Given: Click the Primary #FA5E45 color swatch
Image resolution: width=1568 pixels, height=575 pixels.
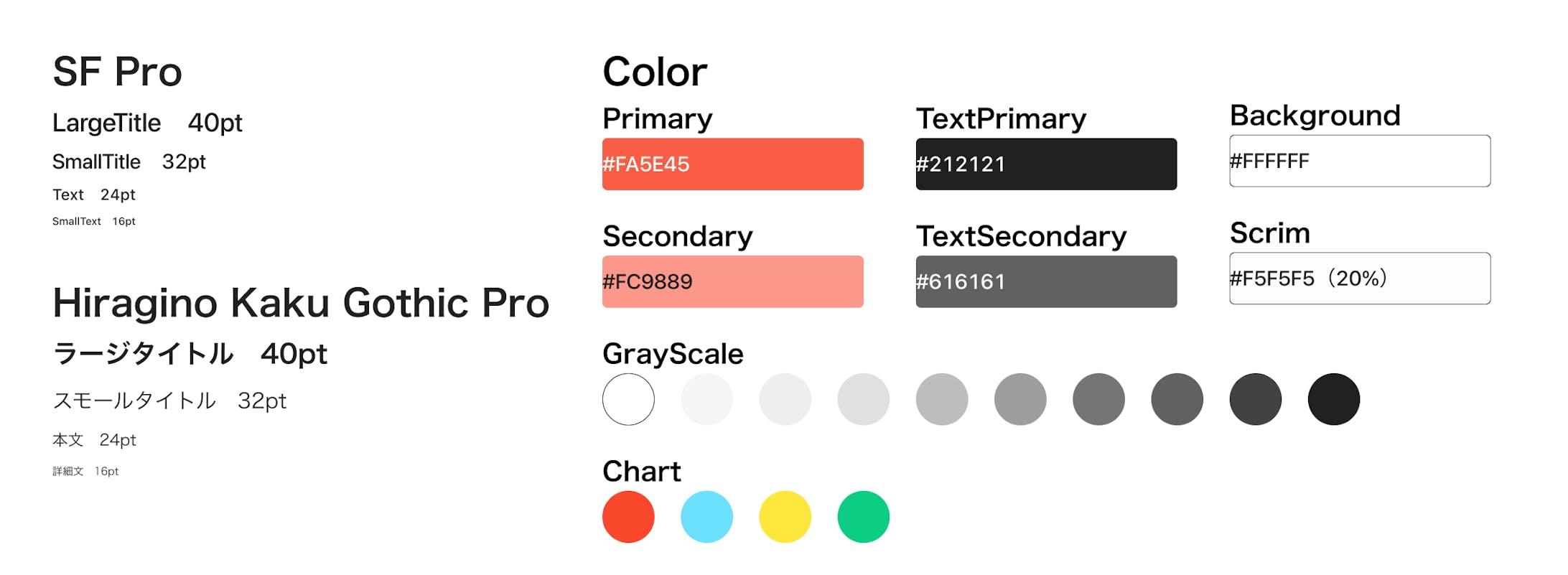Looking at the screenshot, I should pos(732,164).
